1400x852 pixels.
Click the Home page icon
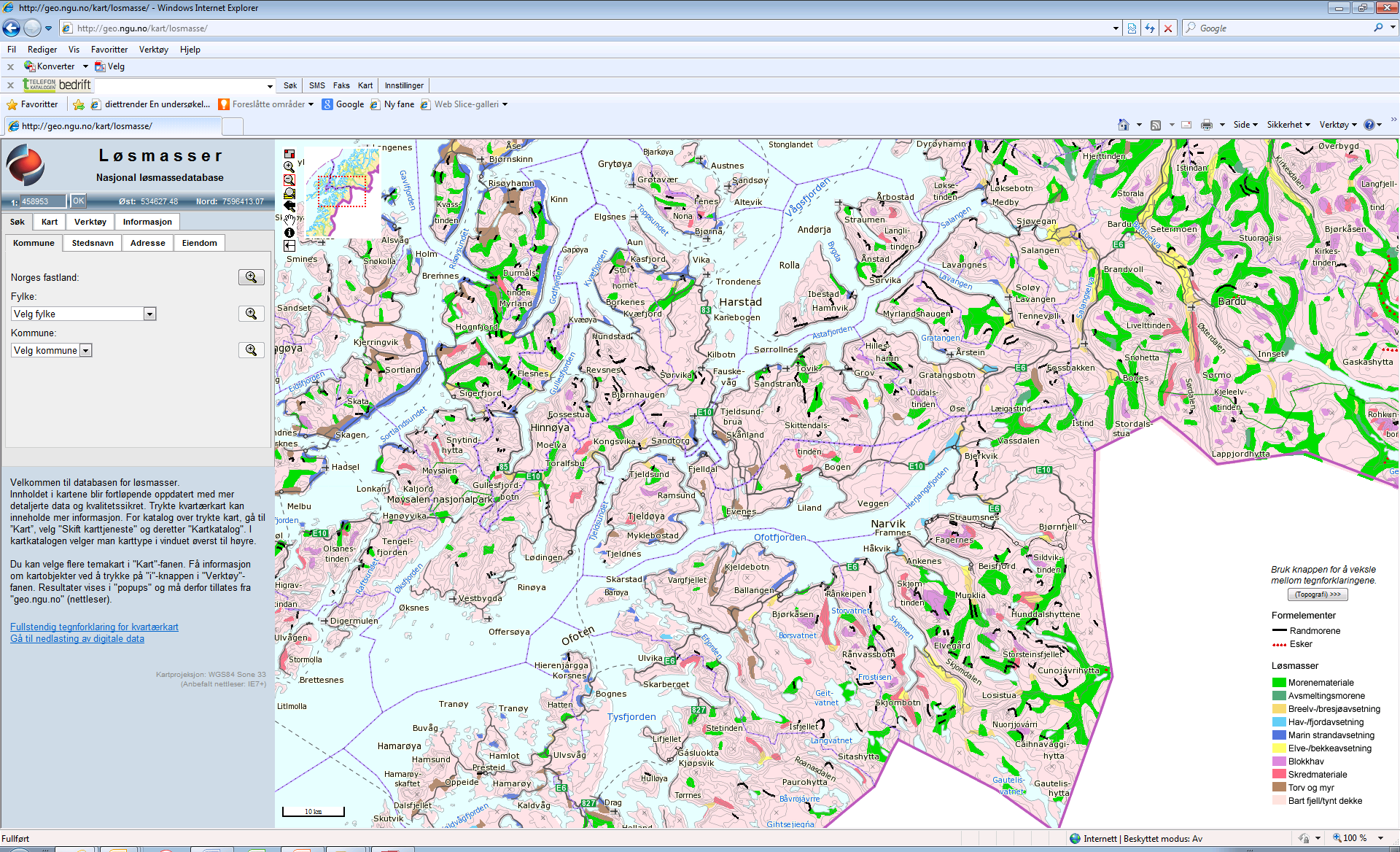tap(1124, 125)
